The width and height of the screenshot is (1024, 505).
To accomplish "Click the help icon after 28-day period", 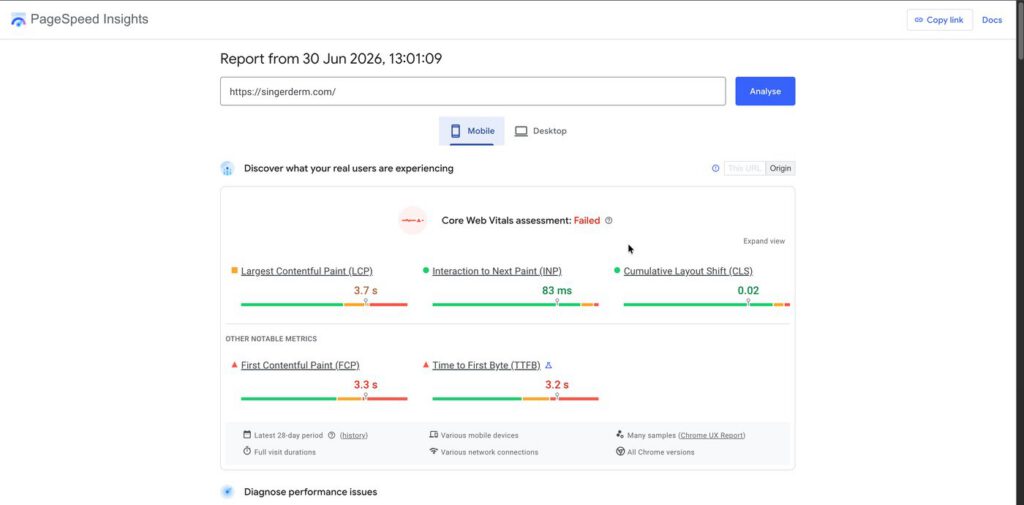I will pos(332,435).
